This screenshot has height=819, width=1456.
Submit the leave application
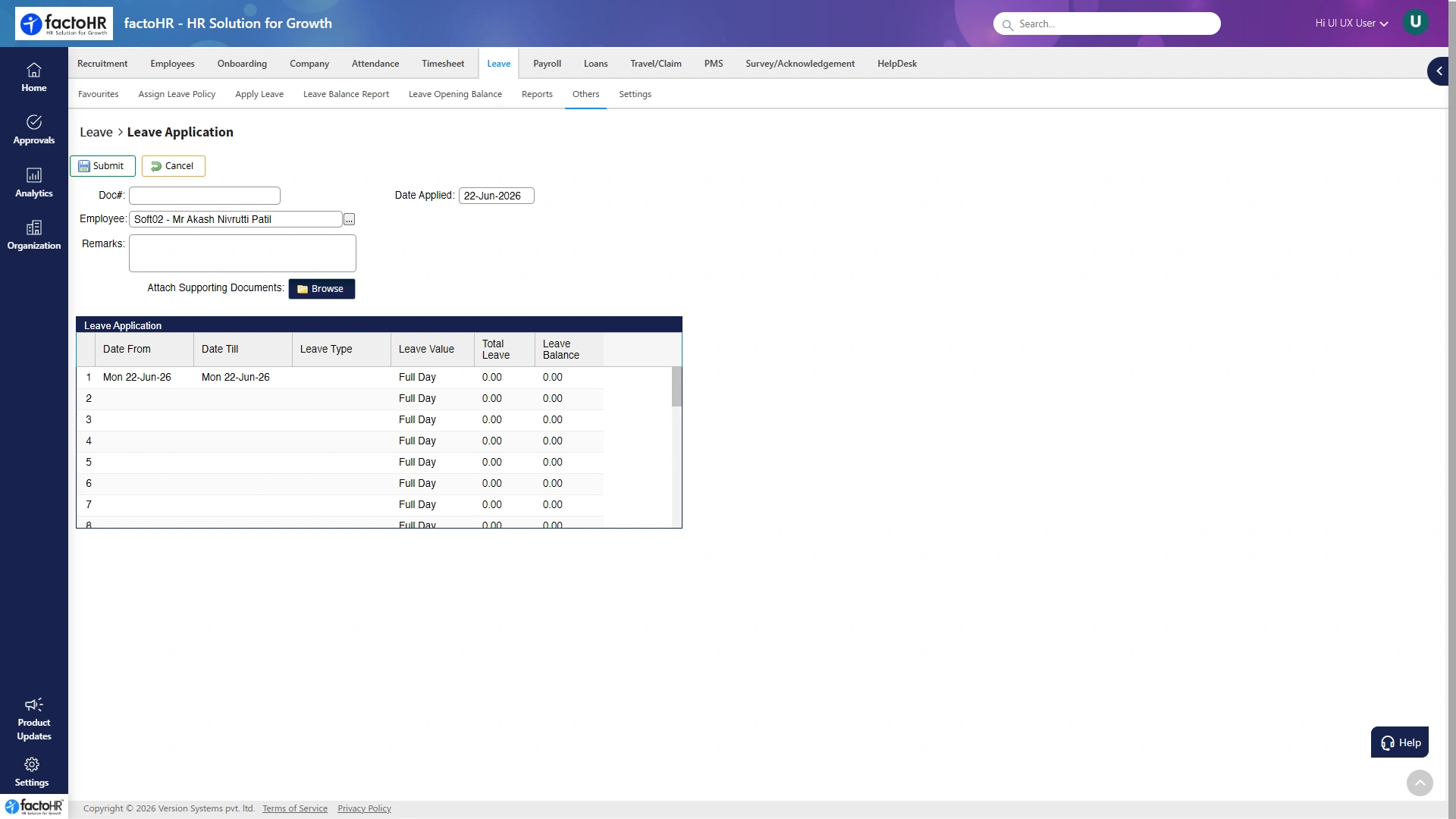coord(102,166)
